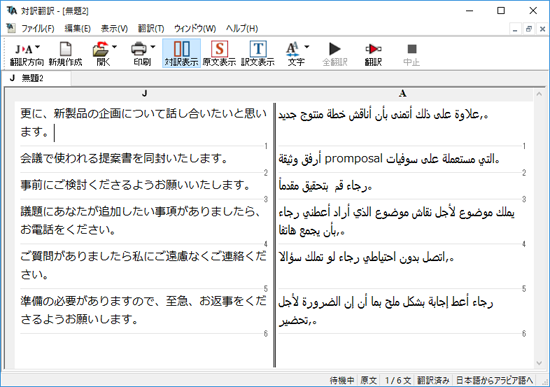The image size is (550, 387).
Task: Click the document icon left of ファイル menu
Action: tap(11, 28)
